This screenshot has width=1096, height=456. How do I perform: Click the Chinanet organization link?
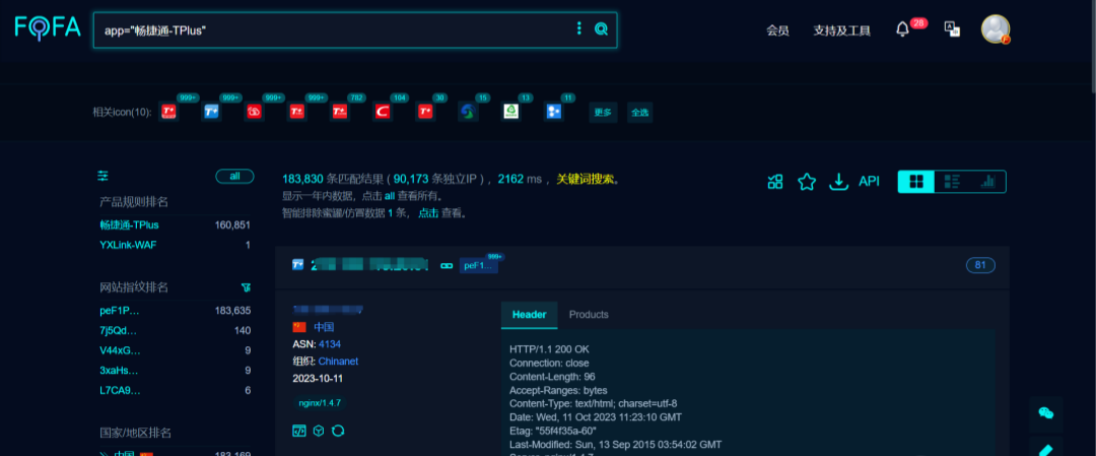338,362
